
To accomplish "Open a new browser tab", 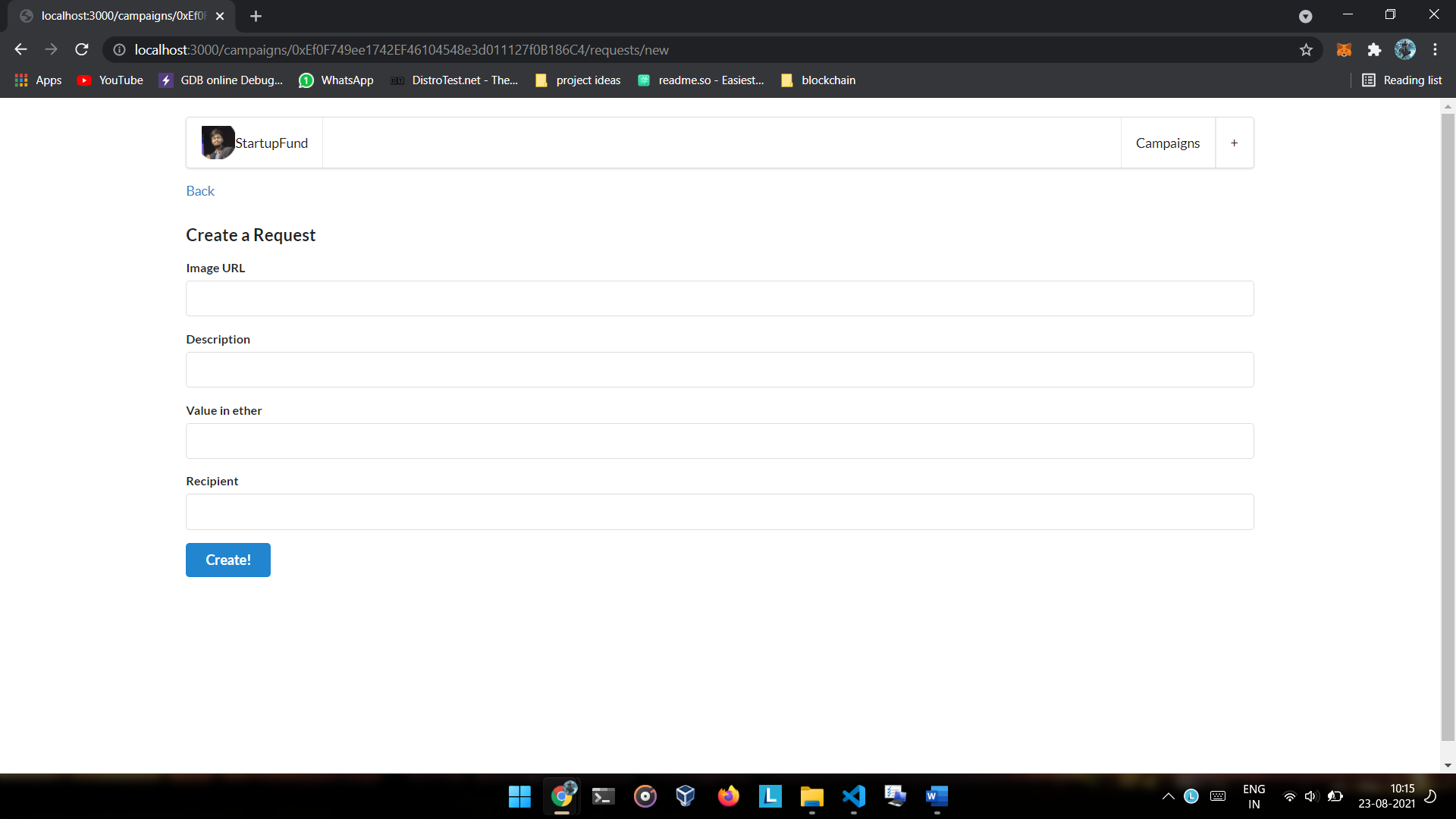I will point(256,16).
